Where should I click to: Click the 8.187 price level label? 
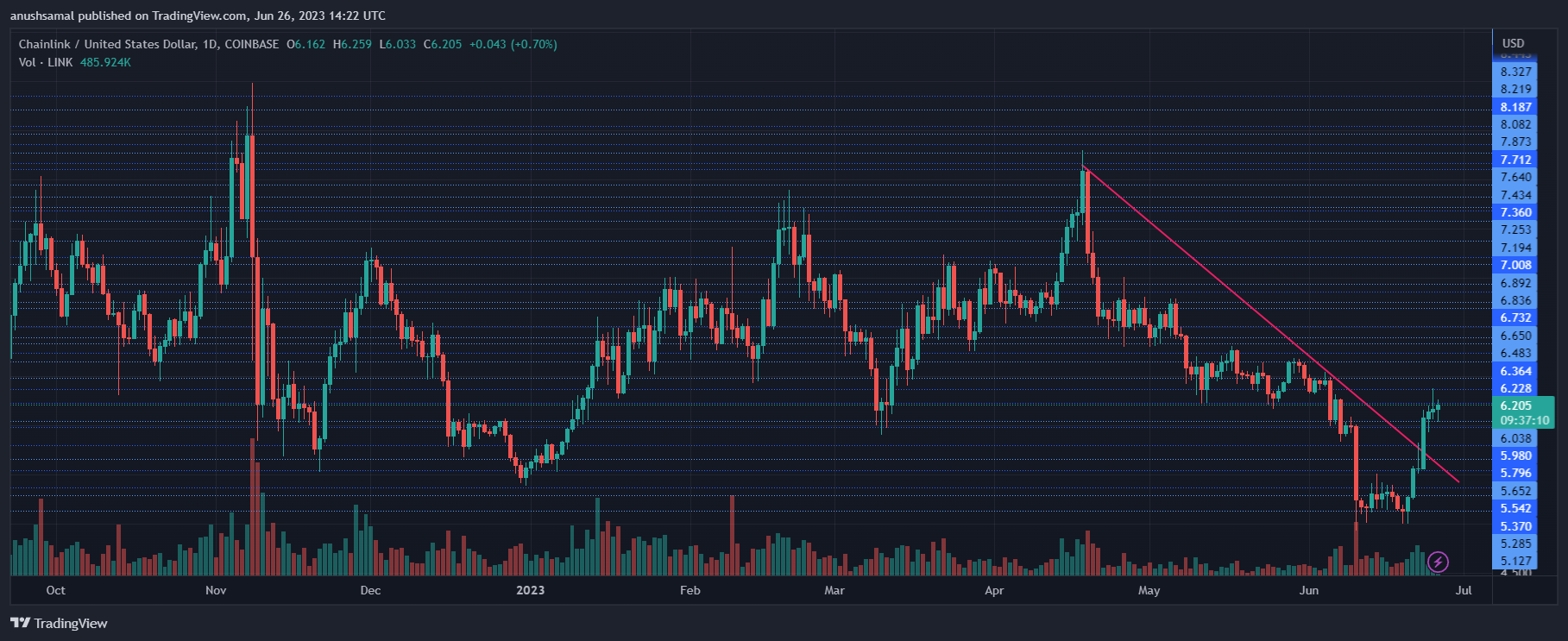coord(1516,107)
